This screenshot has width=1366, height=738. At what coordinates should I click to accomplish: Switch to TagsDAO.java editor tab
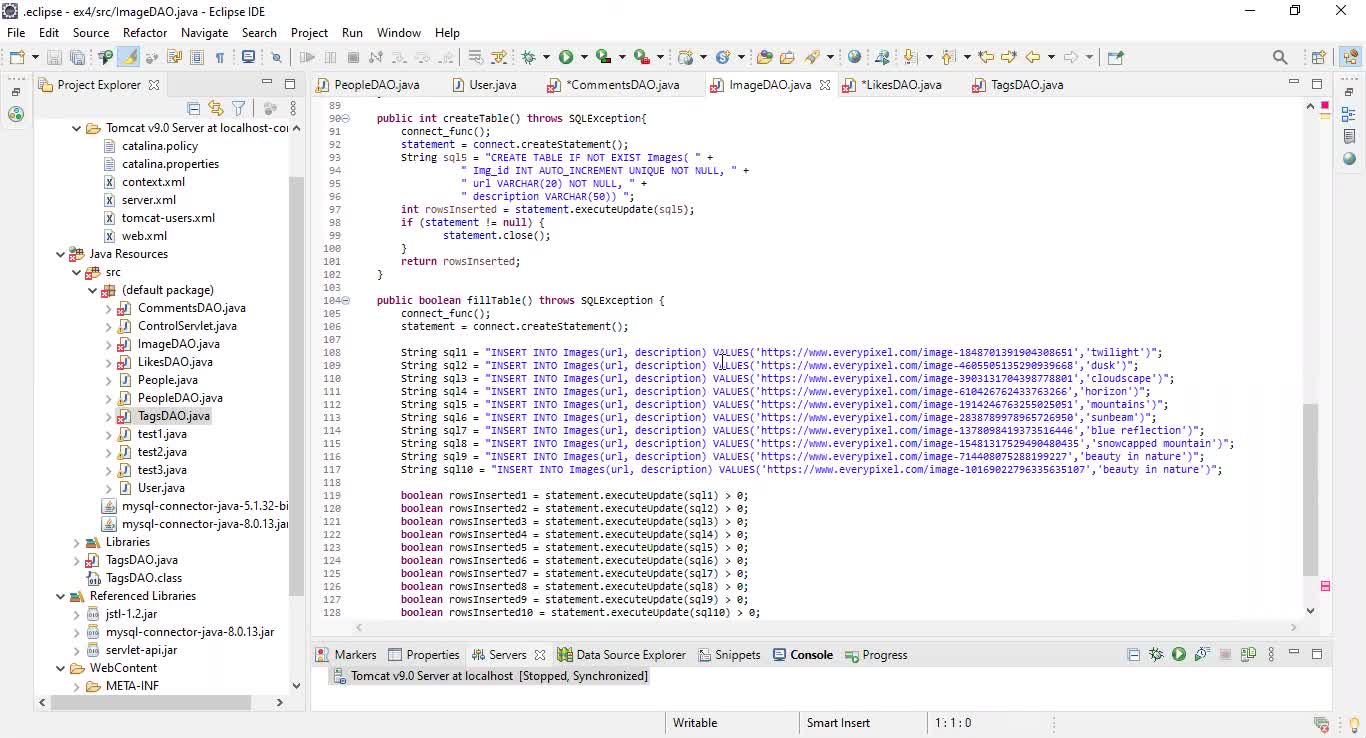1027,85
